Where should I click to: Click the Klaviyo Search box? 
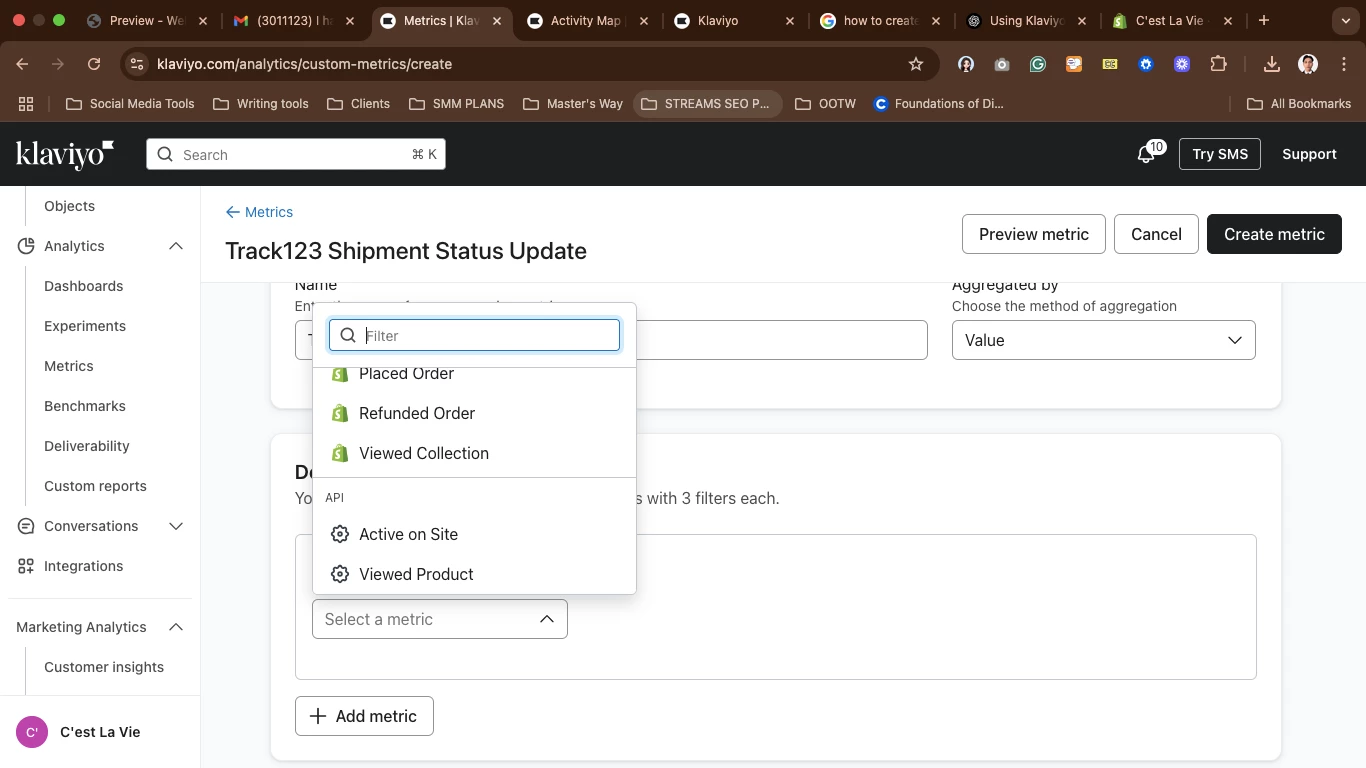pos(296,154)
